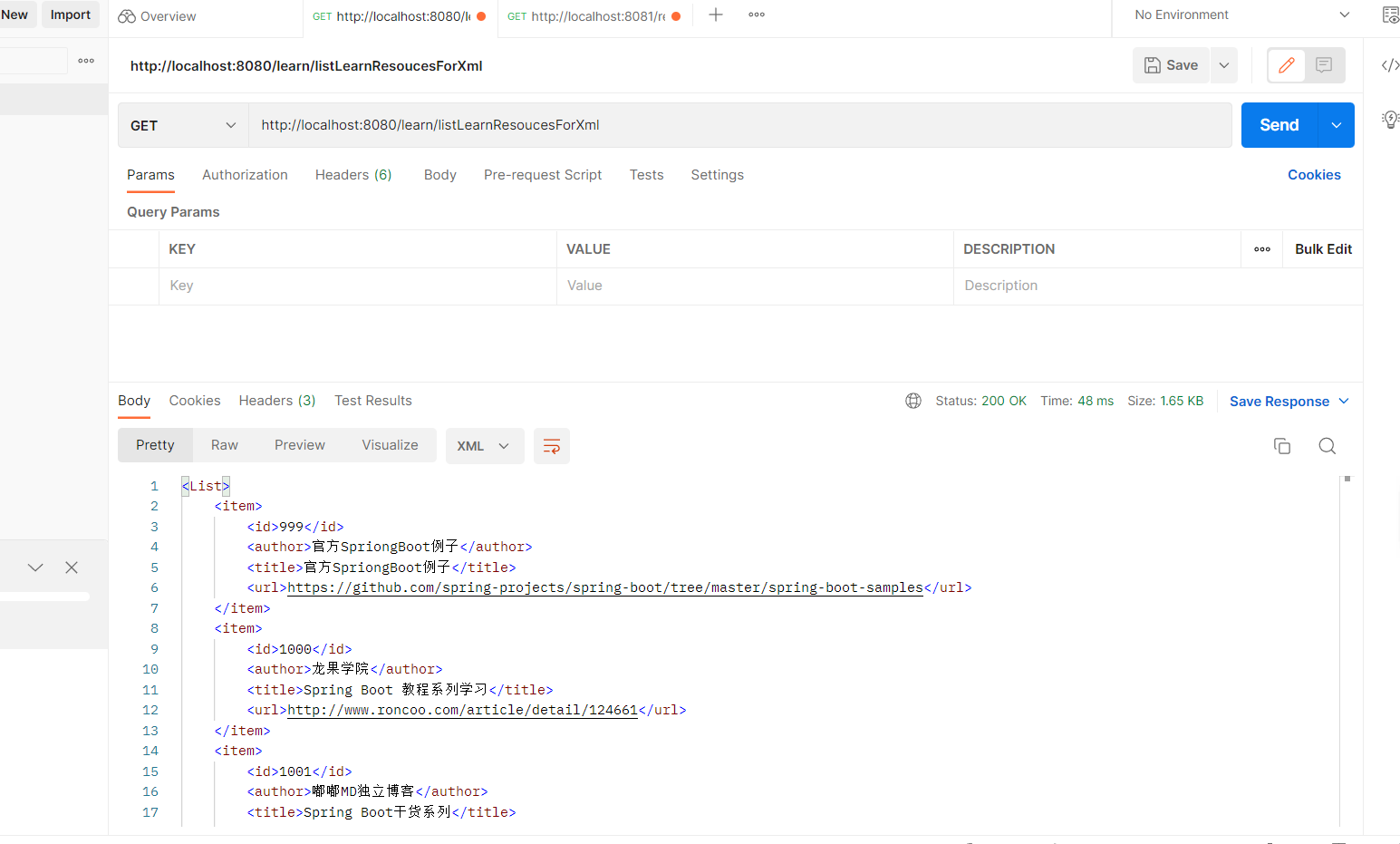The image size is (1400, 844).
Task: Search the response with magnifier icon
Action: point(1327,446)
